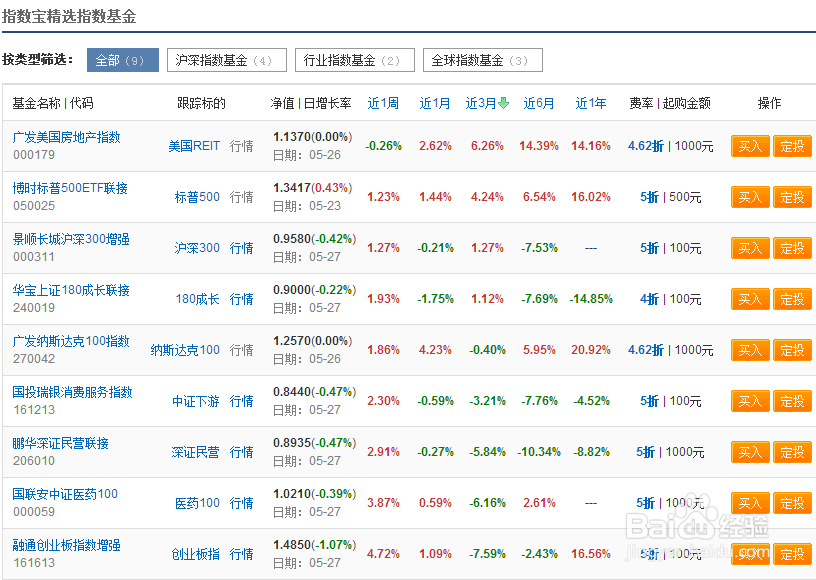
Task: View 行情 for 深证民营
Action: click(x=241, y=452)
